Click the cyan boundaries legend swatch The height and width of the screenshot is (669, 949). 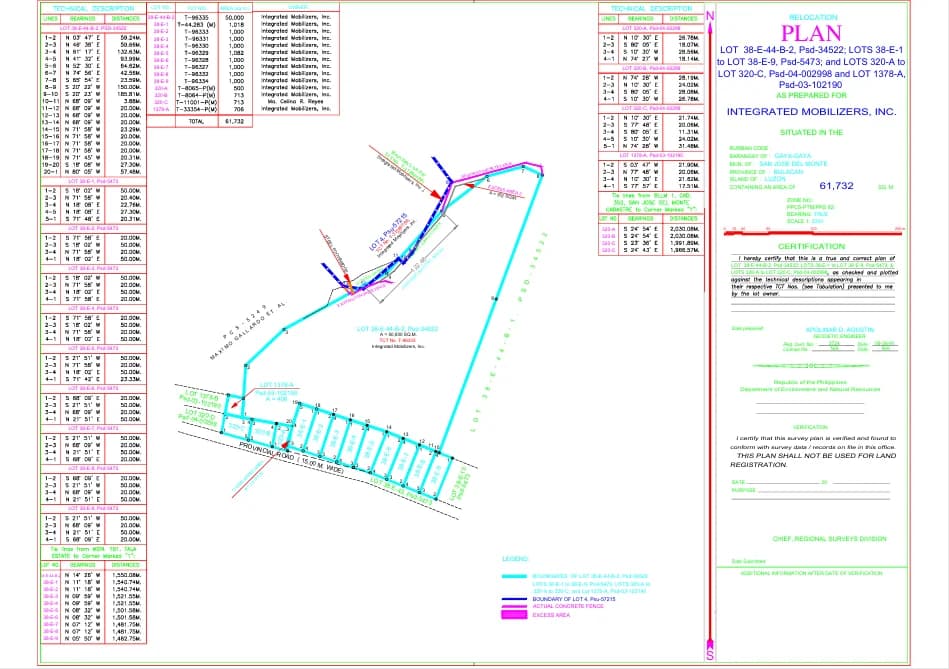click(514, 576)
